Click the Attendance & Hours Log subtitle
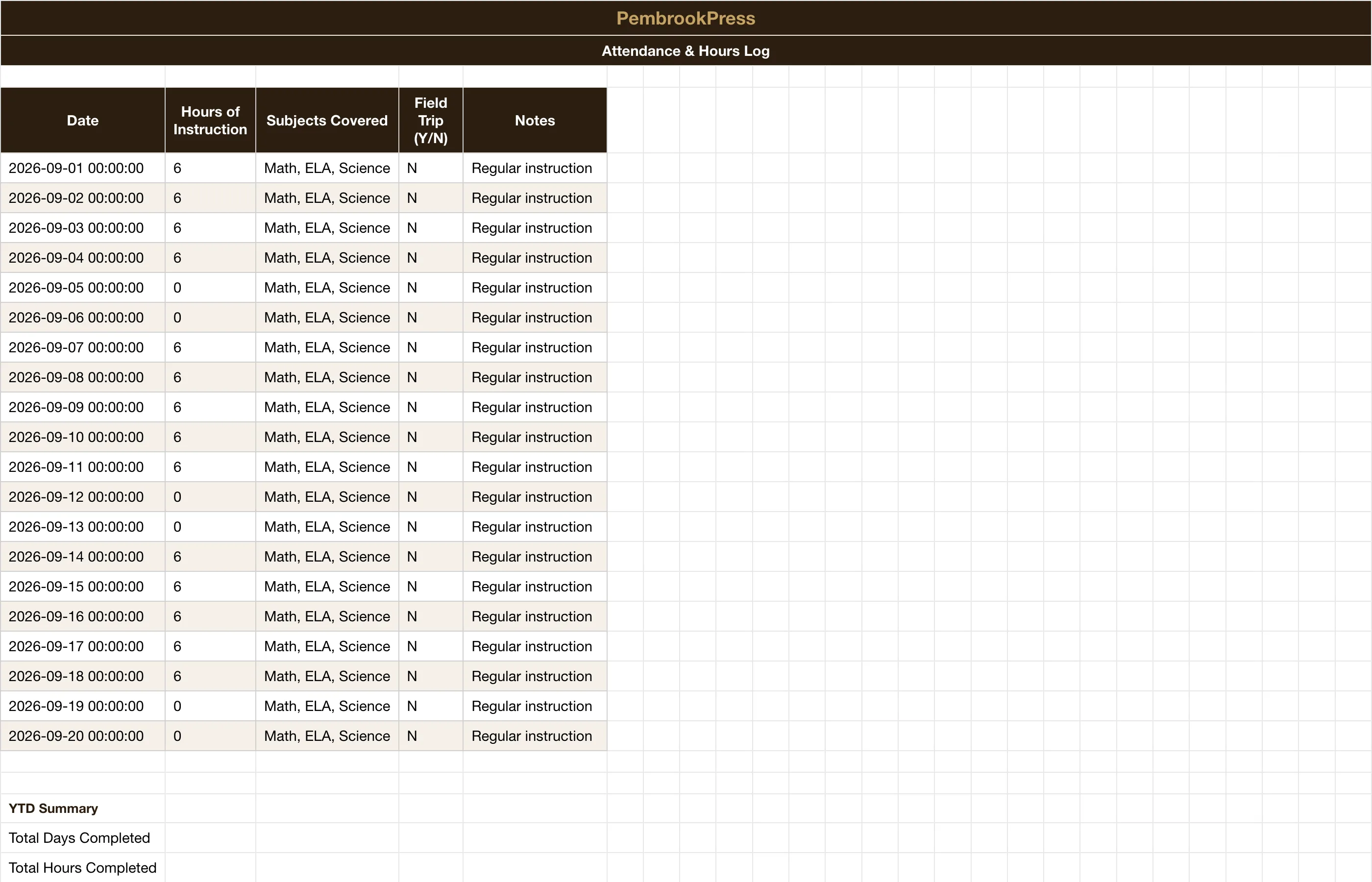 (x=686, y=51)
